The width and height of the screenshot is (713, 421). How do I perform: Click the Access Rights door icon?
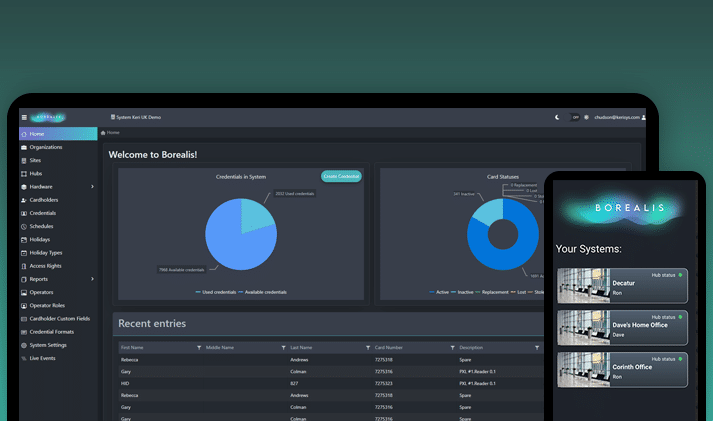tap(24, 266)
